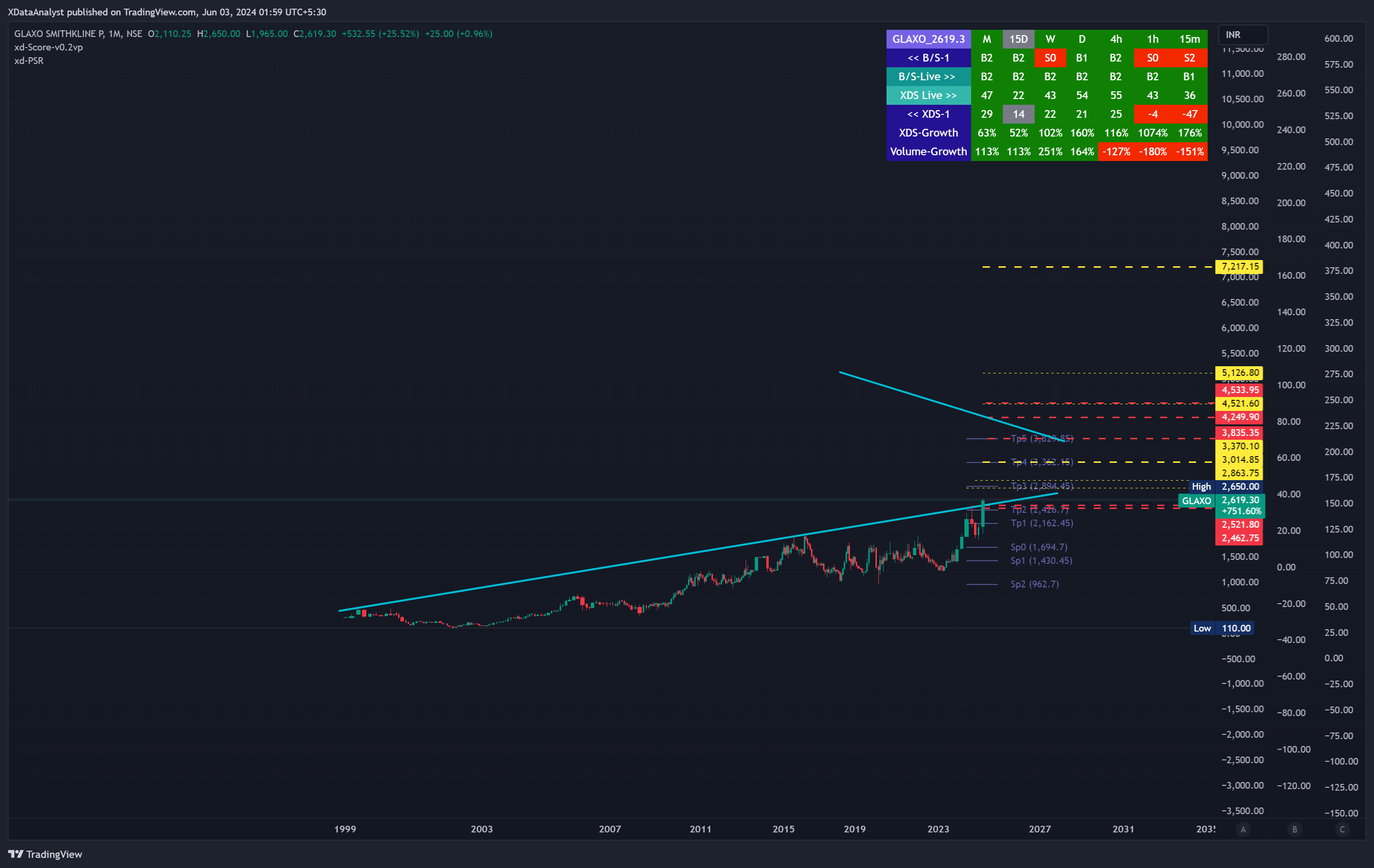
Task: Click the High 2,650.00 price label
Action: (x=1225, y=486)
